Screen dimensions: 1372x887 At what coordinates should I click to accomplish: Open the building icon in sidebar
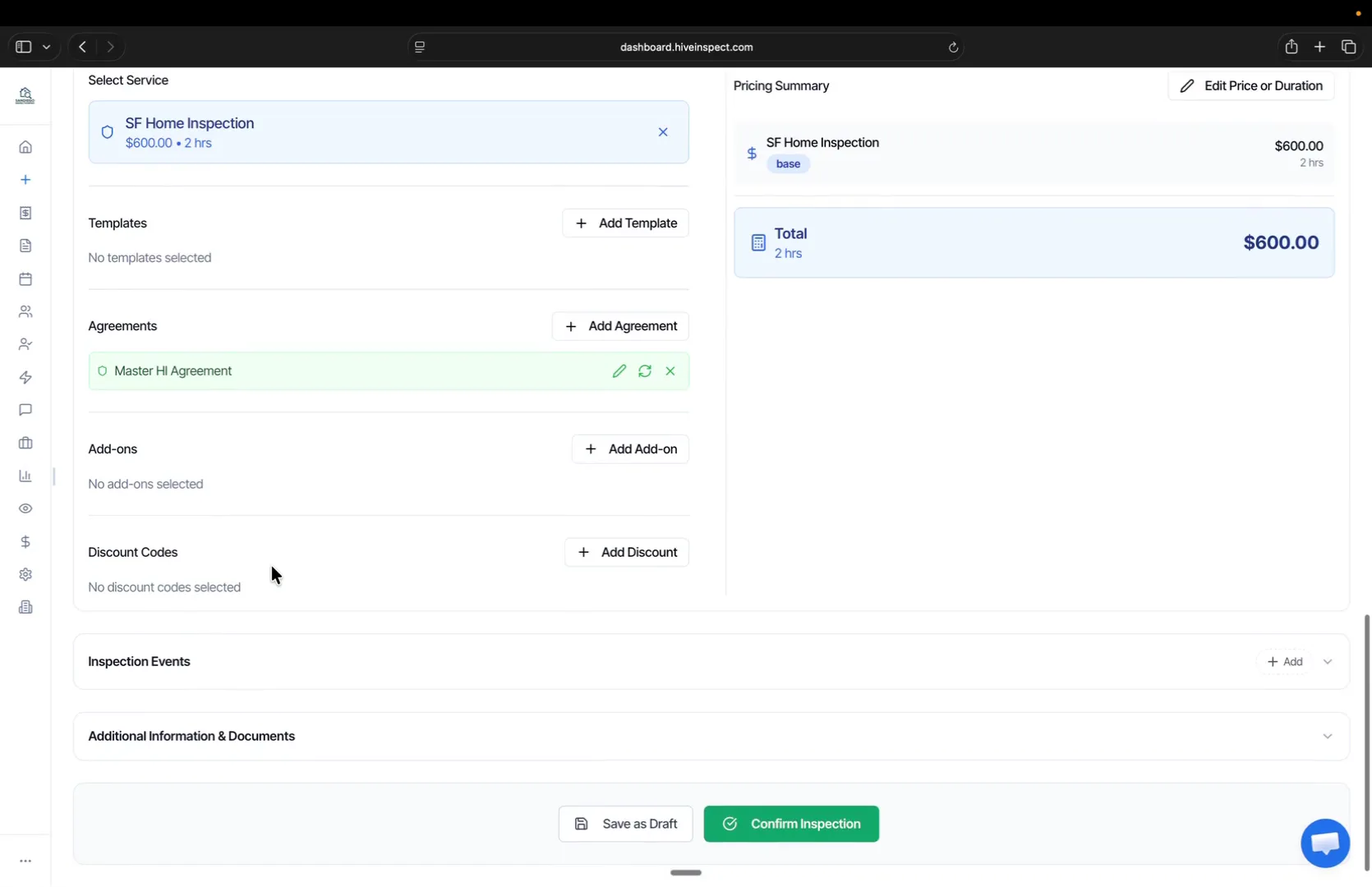tap(25, 607)
